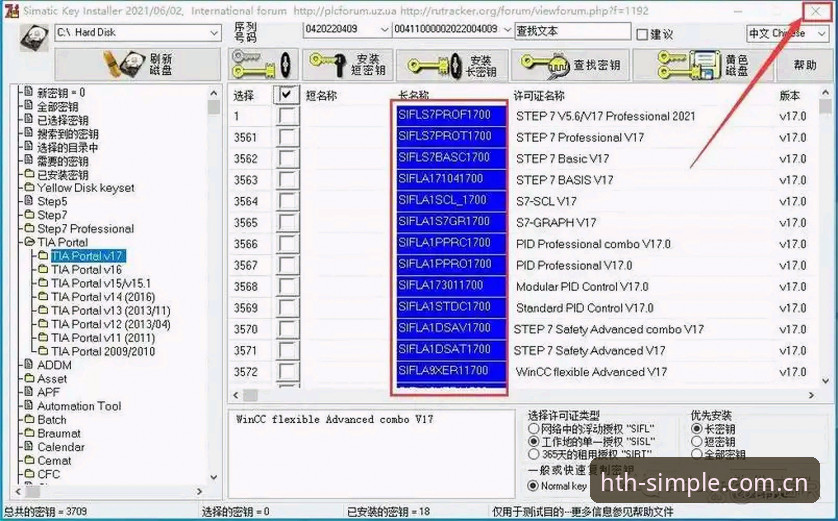Viewport: 838px width, 521px height.
Task: Select 搜索到的密钥 tree item
Action: click(x=68, y=134)
